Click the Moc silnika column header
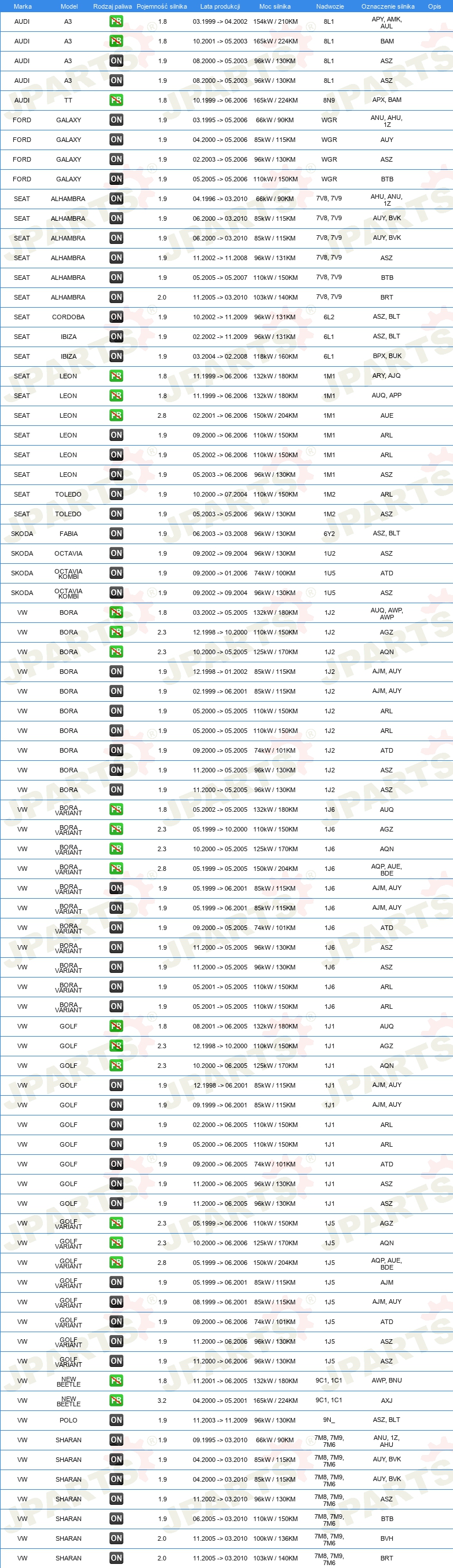This screenshot has height=1568, width=453. [275, 7]
